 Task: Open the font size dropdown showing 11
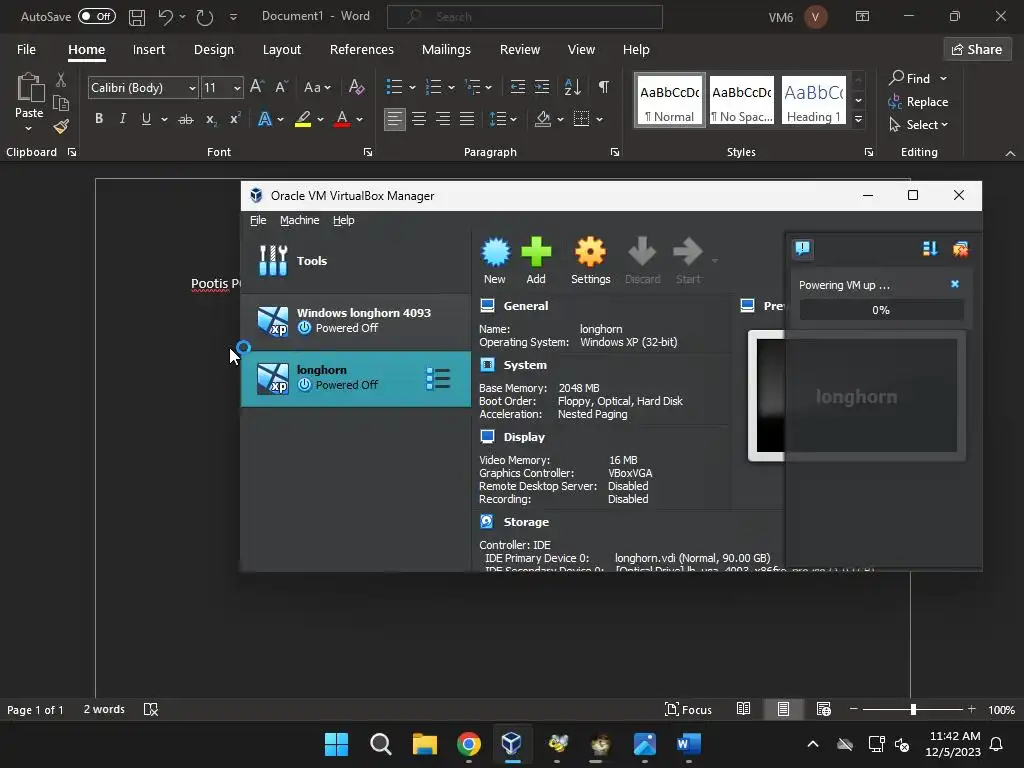pos(237,88)
